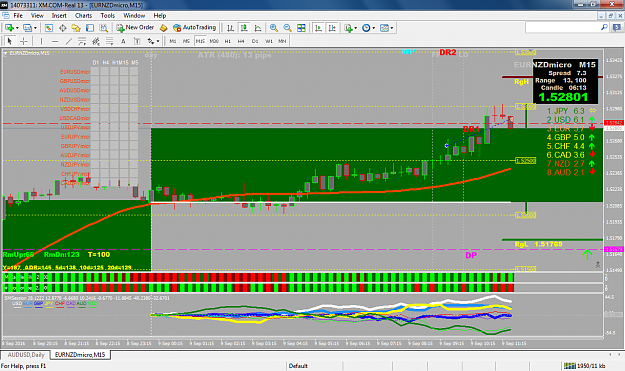Open the Indicators list icon
625x371 pixels.
[348, 28]
